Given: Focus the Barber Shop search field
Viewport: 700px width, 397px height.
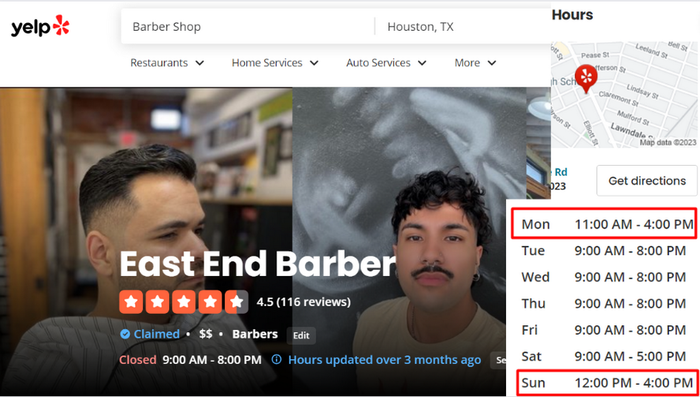Looking at the screenshot, I should 248,27.
